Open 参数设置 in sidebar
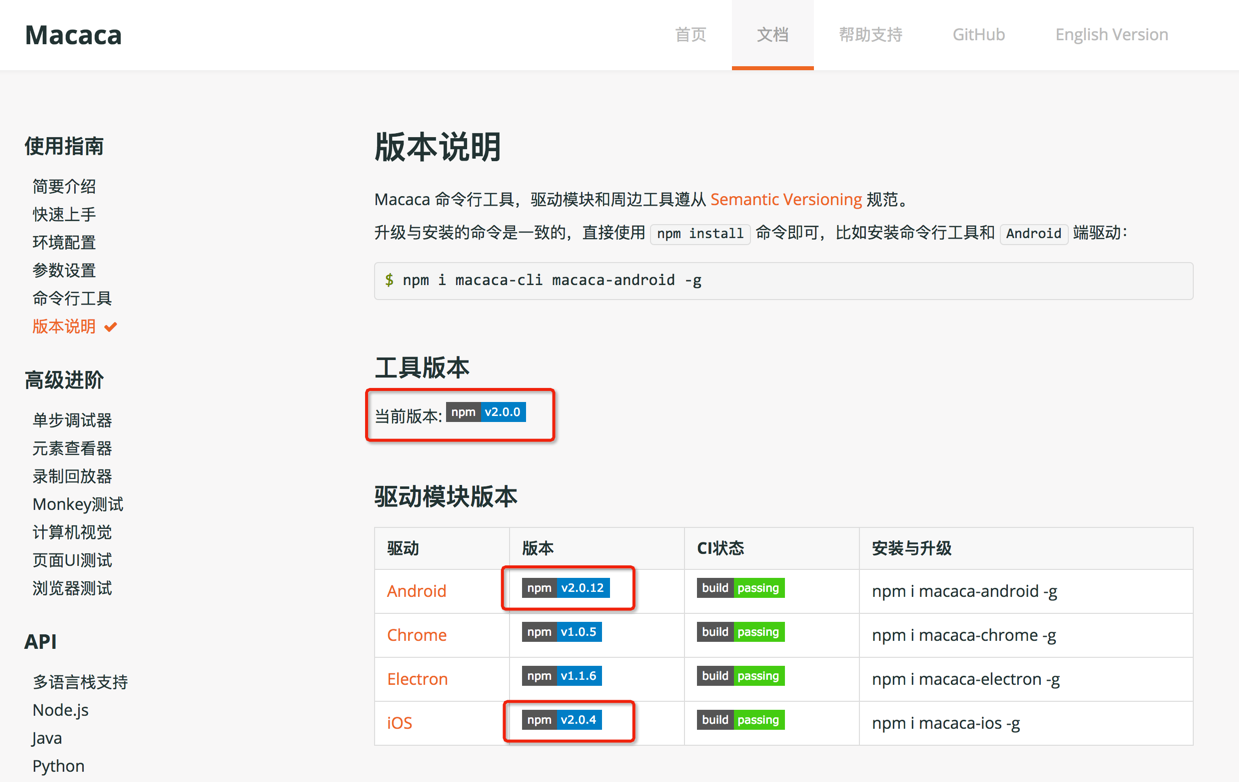Image resolution: width=1239 pixels, height=782 pixels. point(64,270)
